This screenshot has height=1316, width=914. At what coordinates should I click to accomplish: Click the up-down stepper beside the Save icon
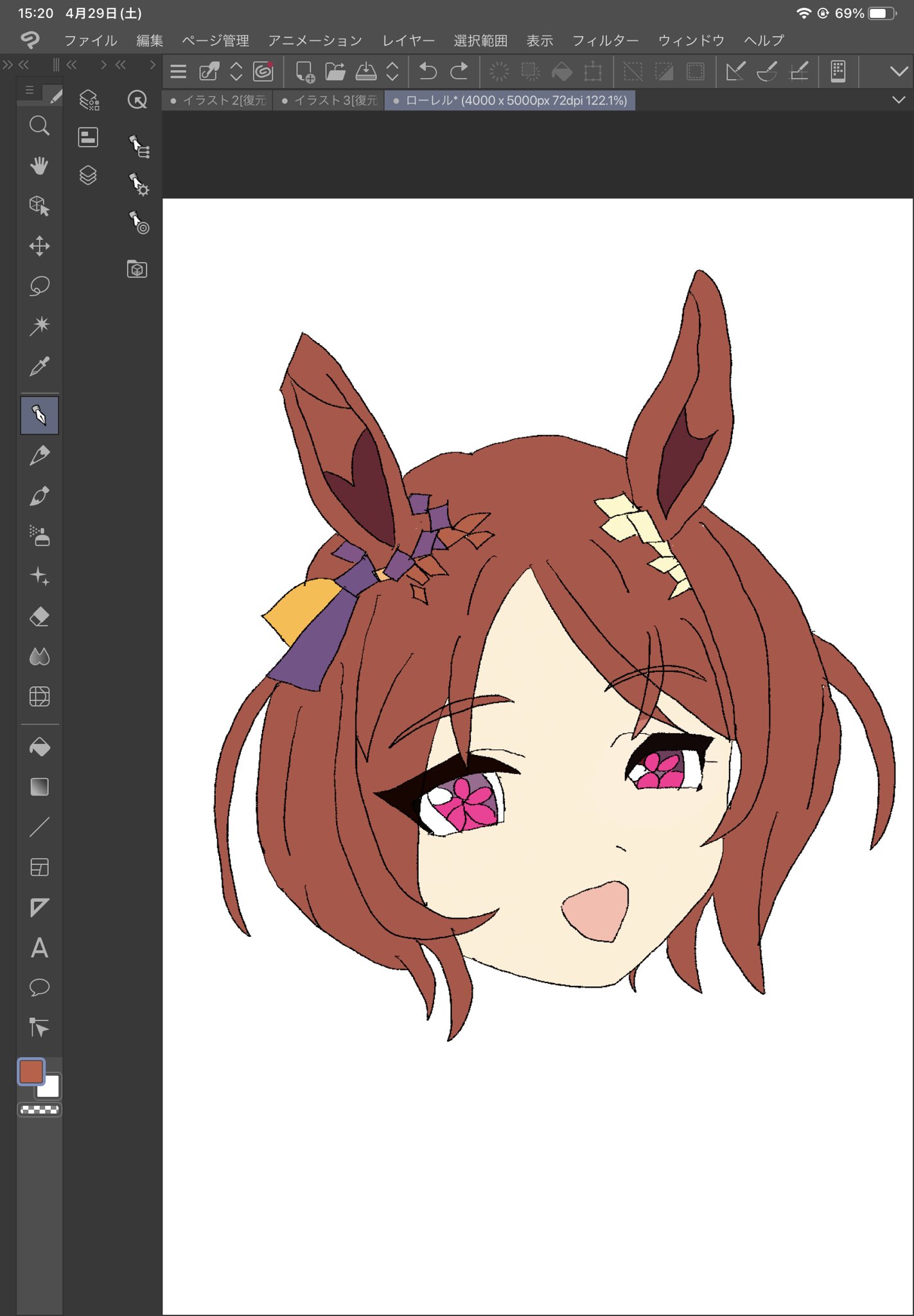point(392,71)
